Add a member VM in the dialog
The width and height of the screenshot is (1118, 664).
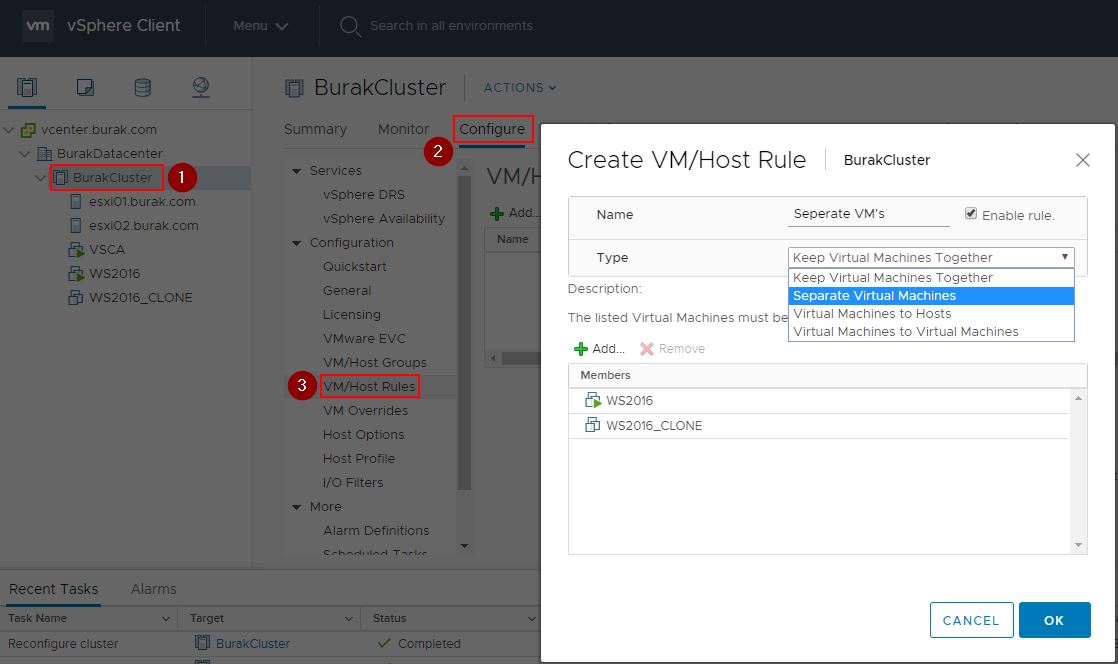600,349
